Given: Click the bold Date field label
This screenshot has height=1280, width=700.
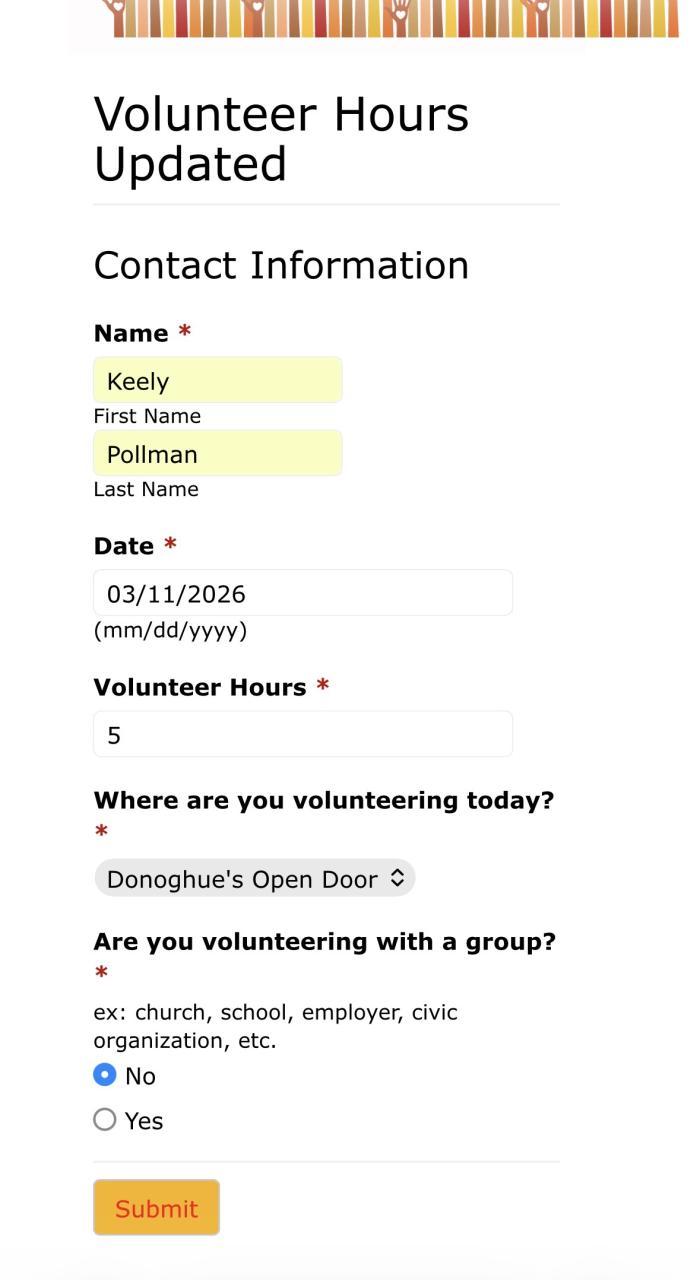Looking at the screenshot, I should tap(124, 546).
